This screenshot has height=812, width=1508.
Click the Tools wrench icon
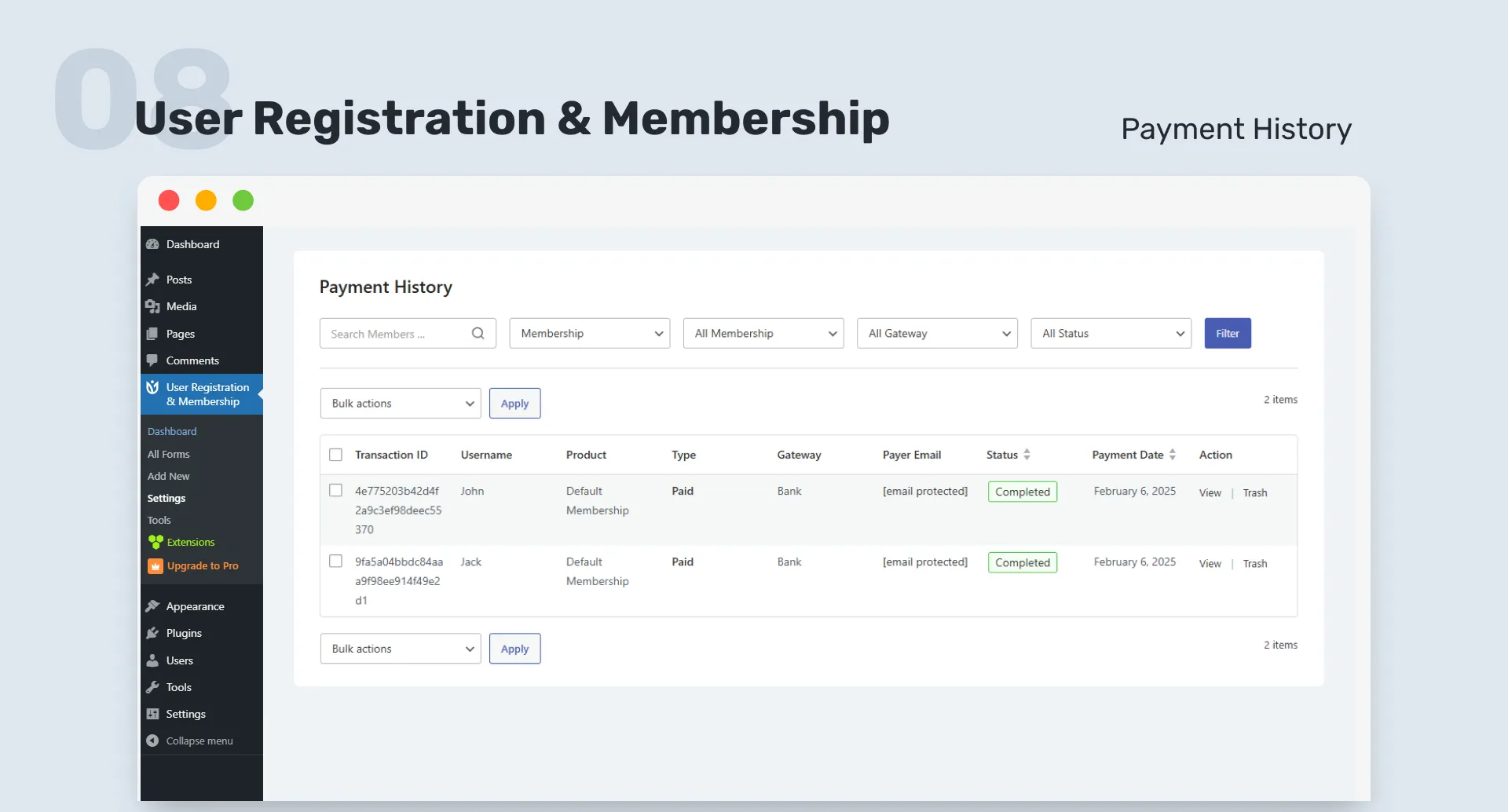coord(152,687)
